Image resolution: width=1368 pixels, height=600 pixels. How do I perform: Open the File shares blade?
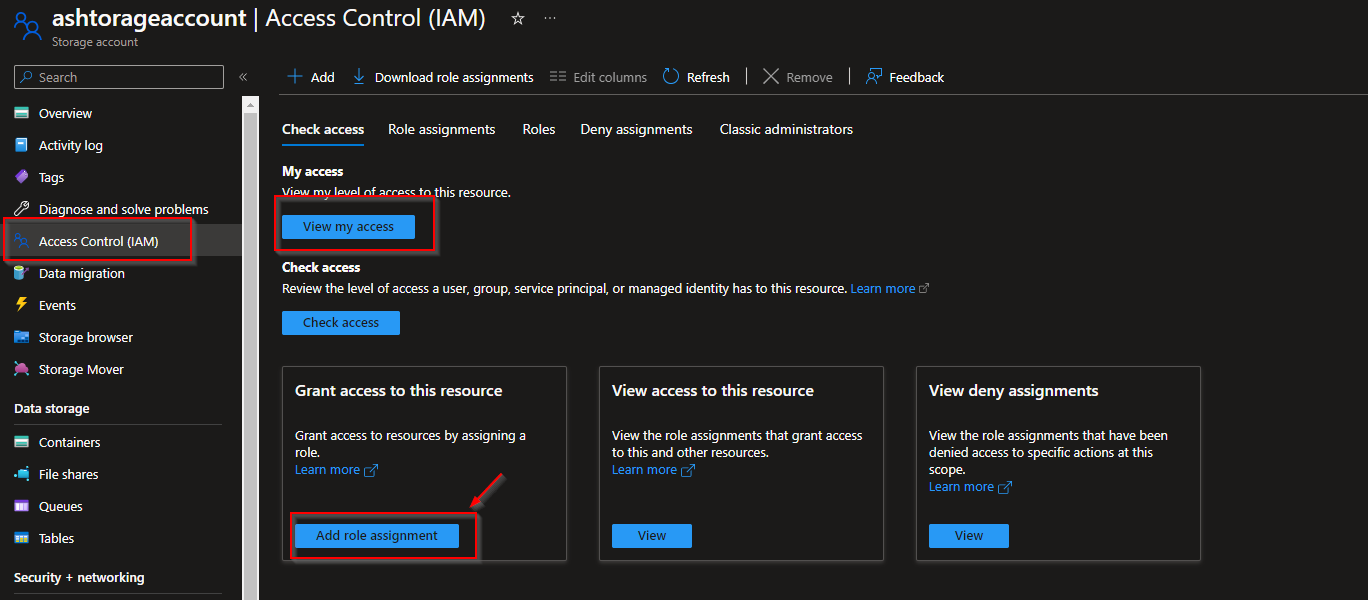tap(66, 474)
